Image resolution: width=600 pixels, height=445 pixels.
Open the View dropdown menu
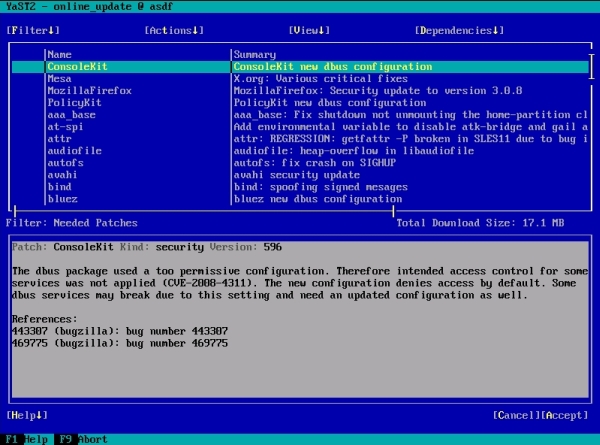coord(309,30)
